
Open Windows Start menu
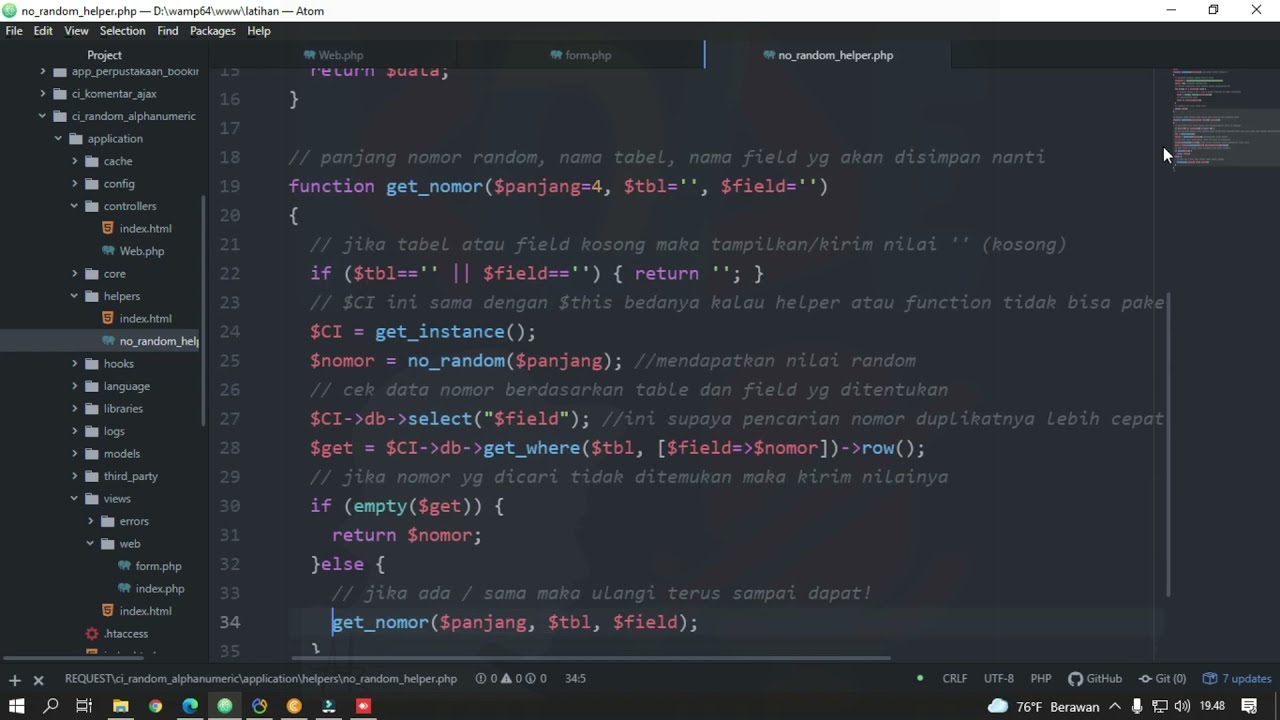tap(16, 706)
